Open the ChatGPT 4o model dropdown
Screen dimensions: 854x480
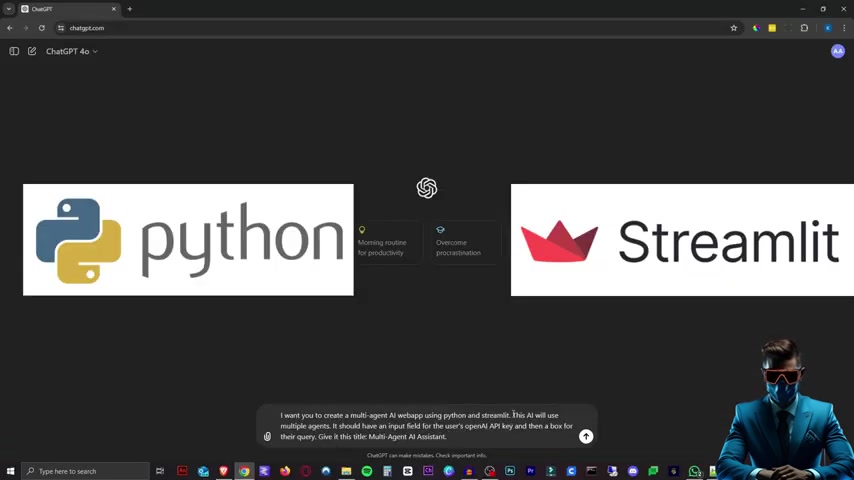[72, 51]
